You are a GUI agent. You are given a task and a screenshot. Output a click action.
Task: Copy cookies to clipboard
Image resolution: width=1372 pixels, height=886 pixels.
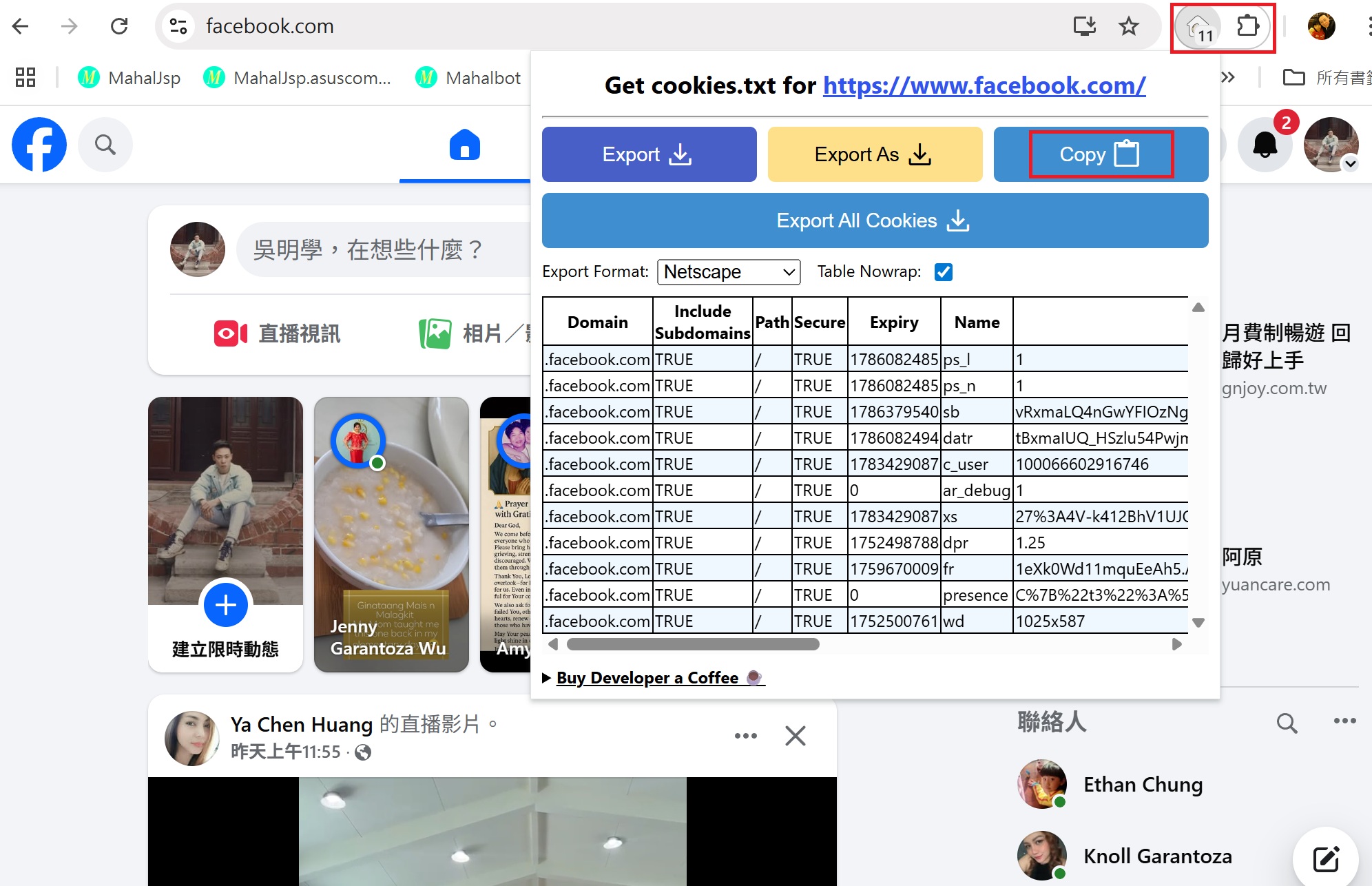(1101, 154)
